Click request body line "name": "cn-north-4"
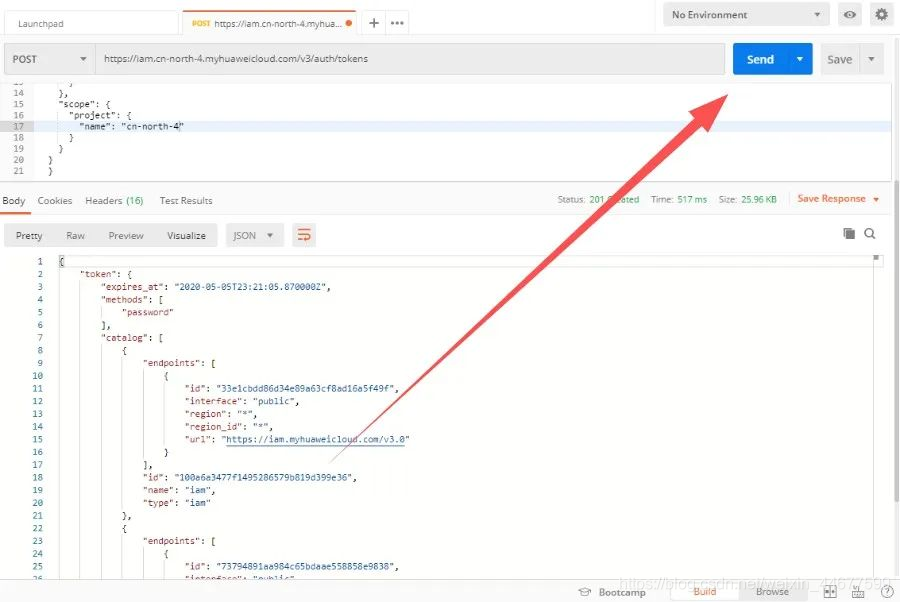This screenshot has width=900, height=602. pos(131,126)
